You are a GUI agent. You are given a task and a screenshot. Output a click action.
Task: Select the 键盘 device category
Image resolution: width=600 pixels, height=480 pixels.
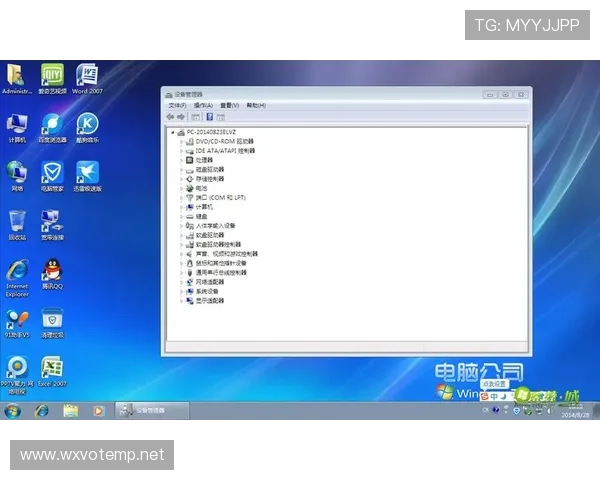pos(202,216)
